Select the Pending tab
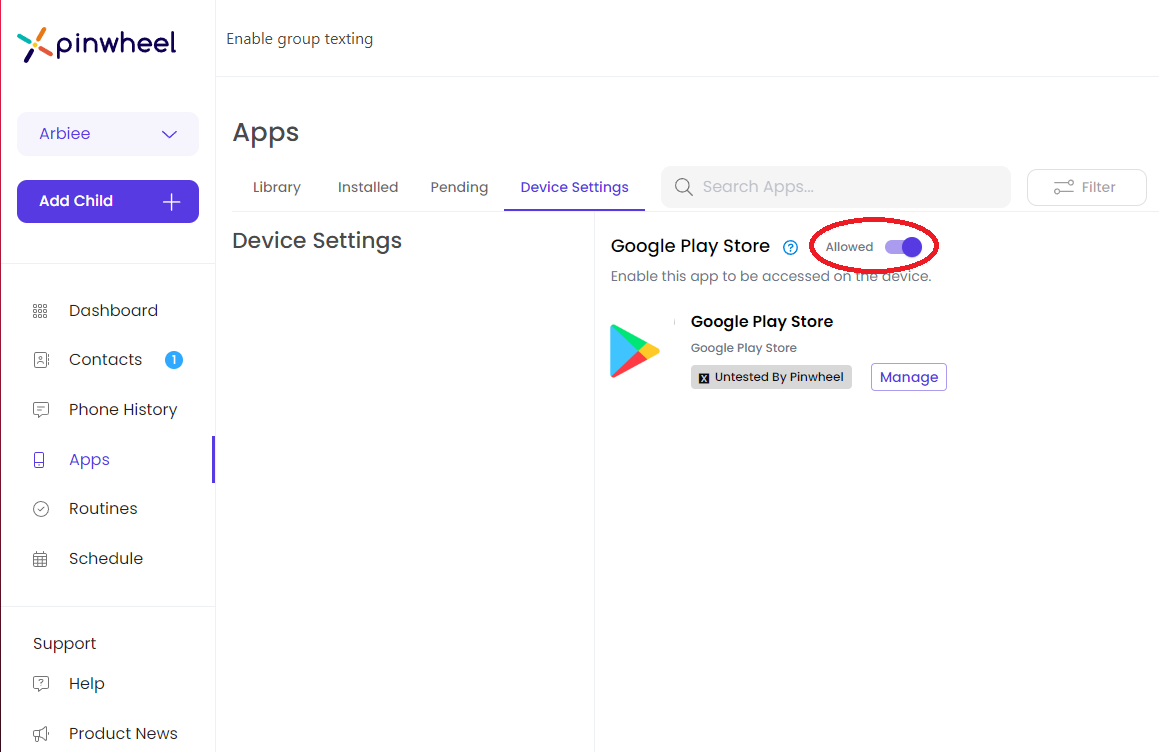The image size is (1159, 752). (459, 187)
